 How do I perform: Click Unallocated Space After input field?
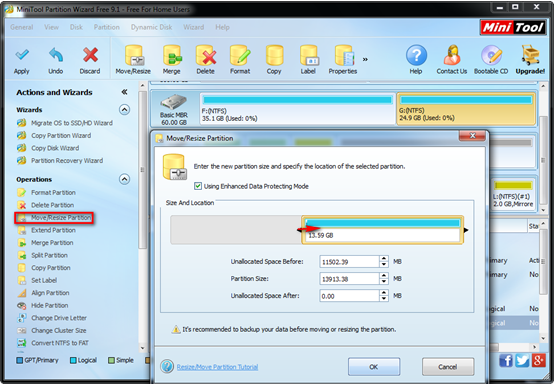[x=349, y=296]
